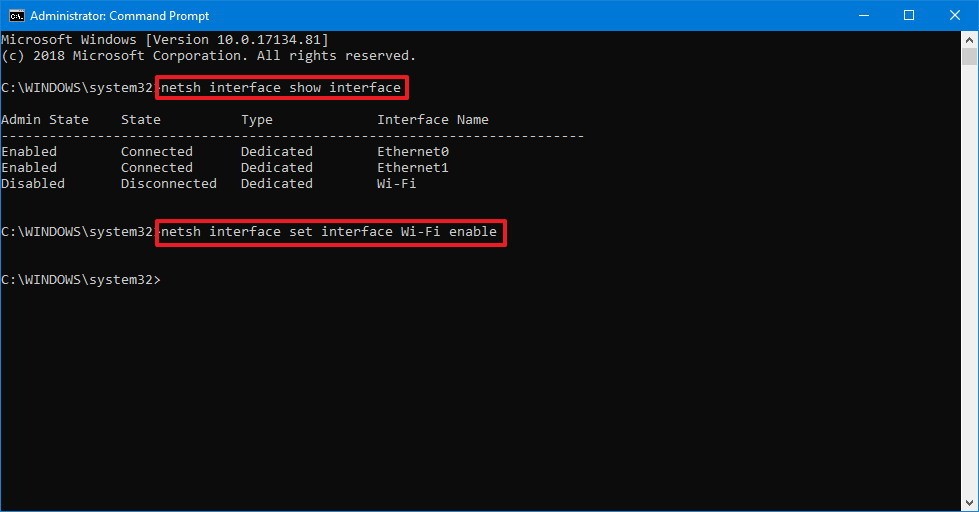Click the scrollbar up arrow

click(x=970, y=39)
